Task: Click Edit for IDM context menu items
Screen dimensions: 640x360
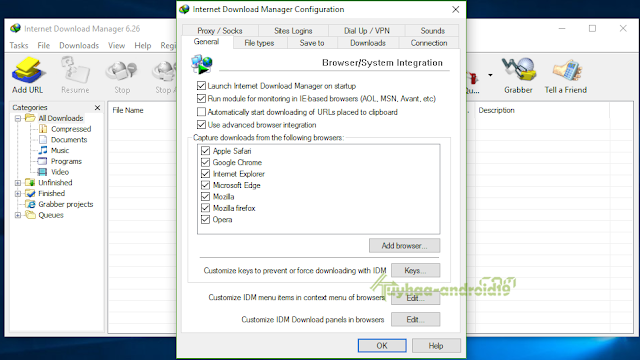Action: (x=416, y=298)
